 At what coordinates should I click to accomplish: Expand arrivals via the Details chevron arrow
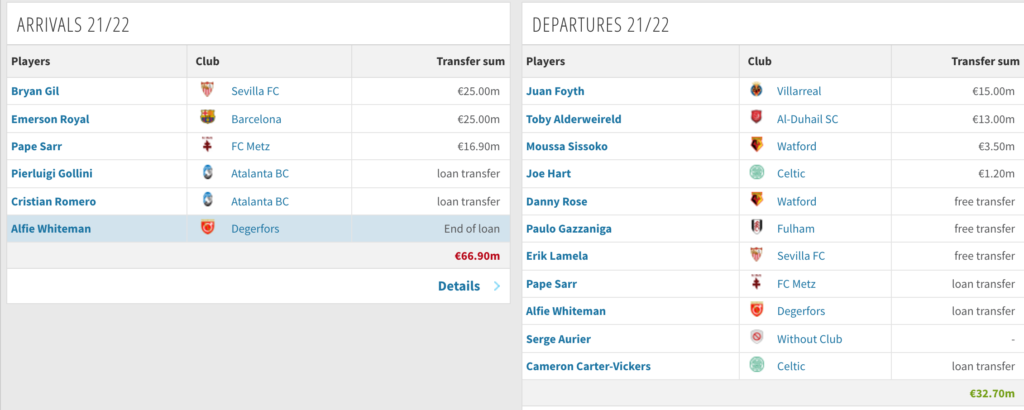pos(497,286)
